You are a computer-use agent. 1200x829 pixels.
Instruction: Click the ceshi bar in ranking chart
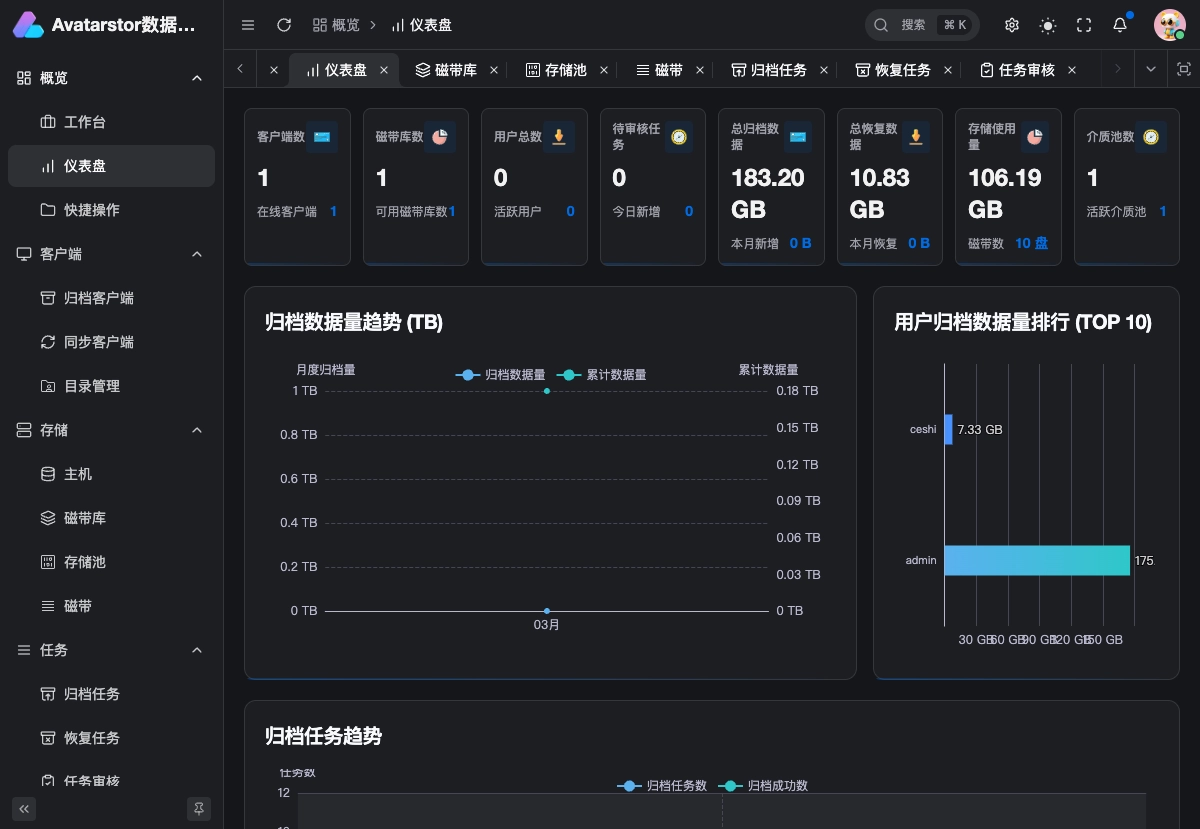point(949,429)
